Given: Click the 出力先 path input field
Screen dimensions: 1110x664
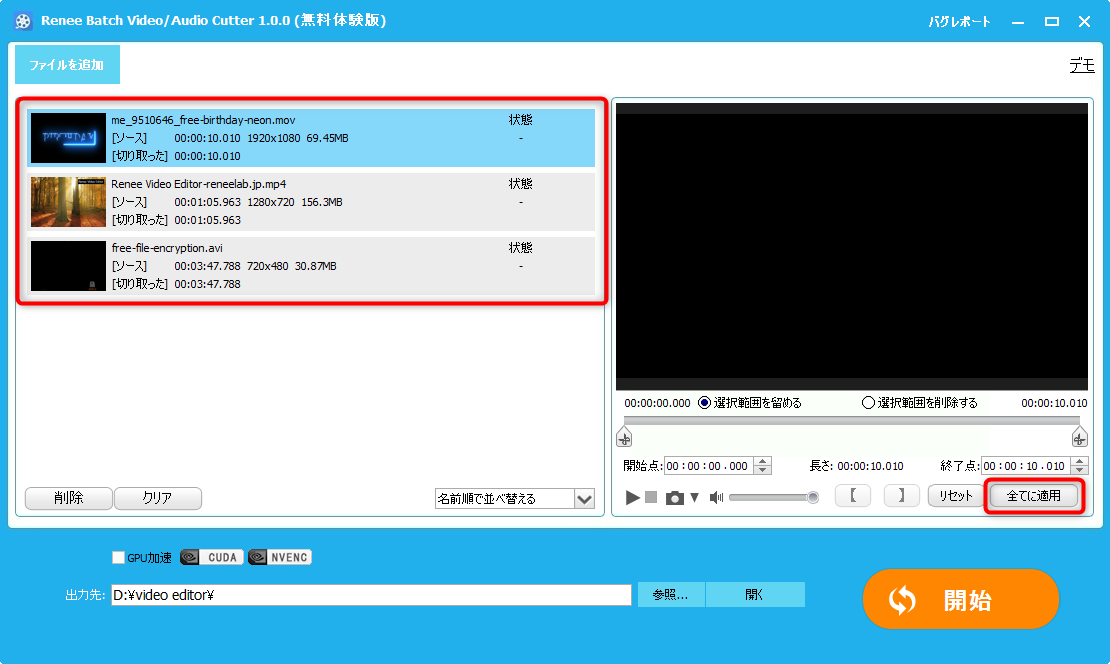Looking at the screenshot, I should pyautogui.click(x=371, y=595).
